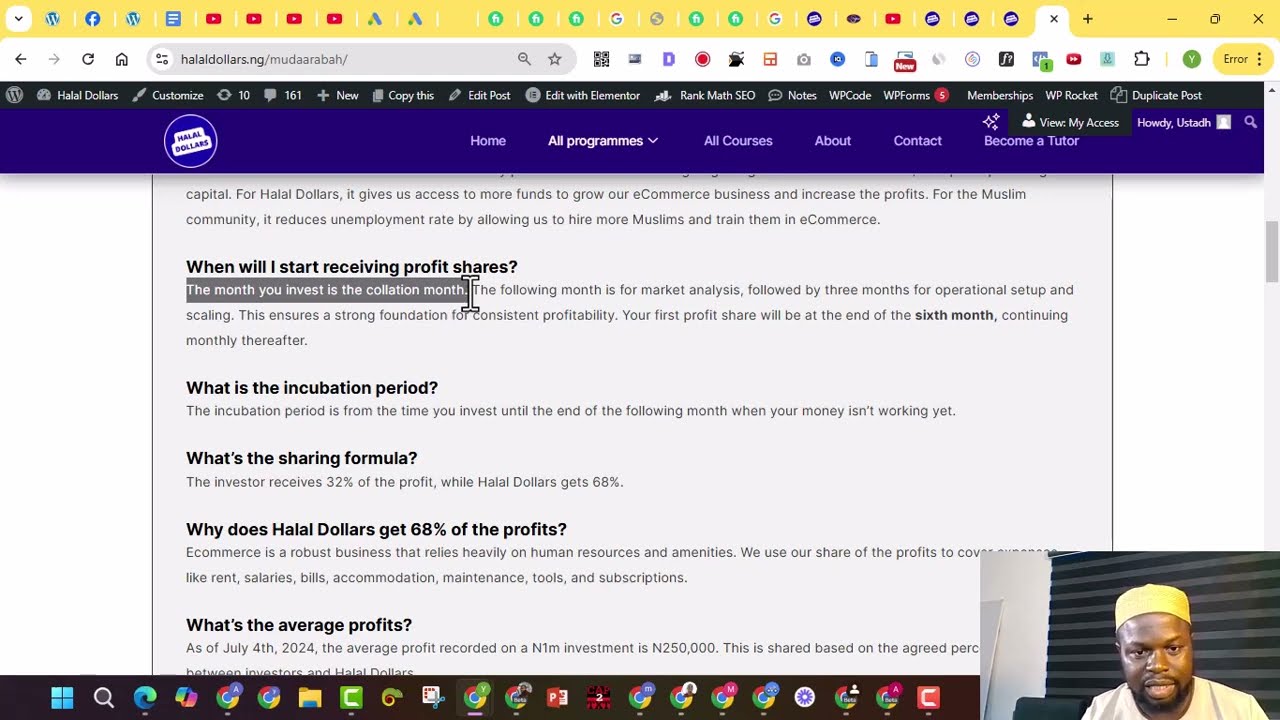Click heading "What is the incubation period?"
This screenshot has height=720, width=1280.
coord(312,388)
